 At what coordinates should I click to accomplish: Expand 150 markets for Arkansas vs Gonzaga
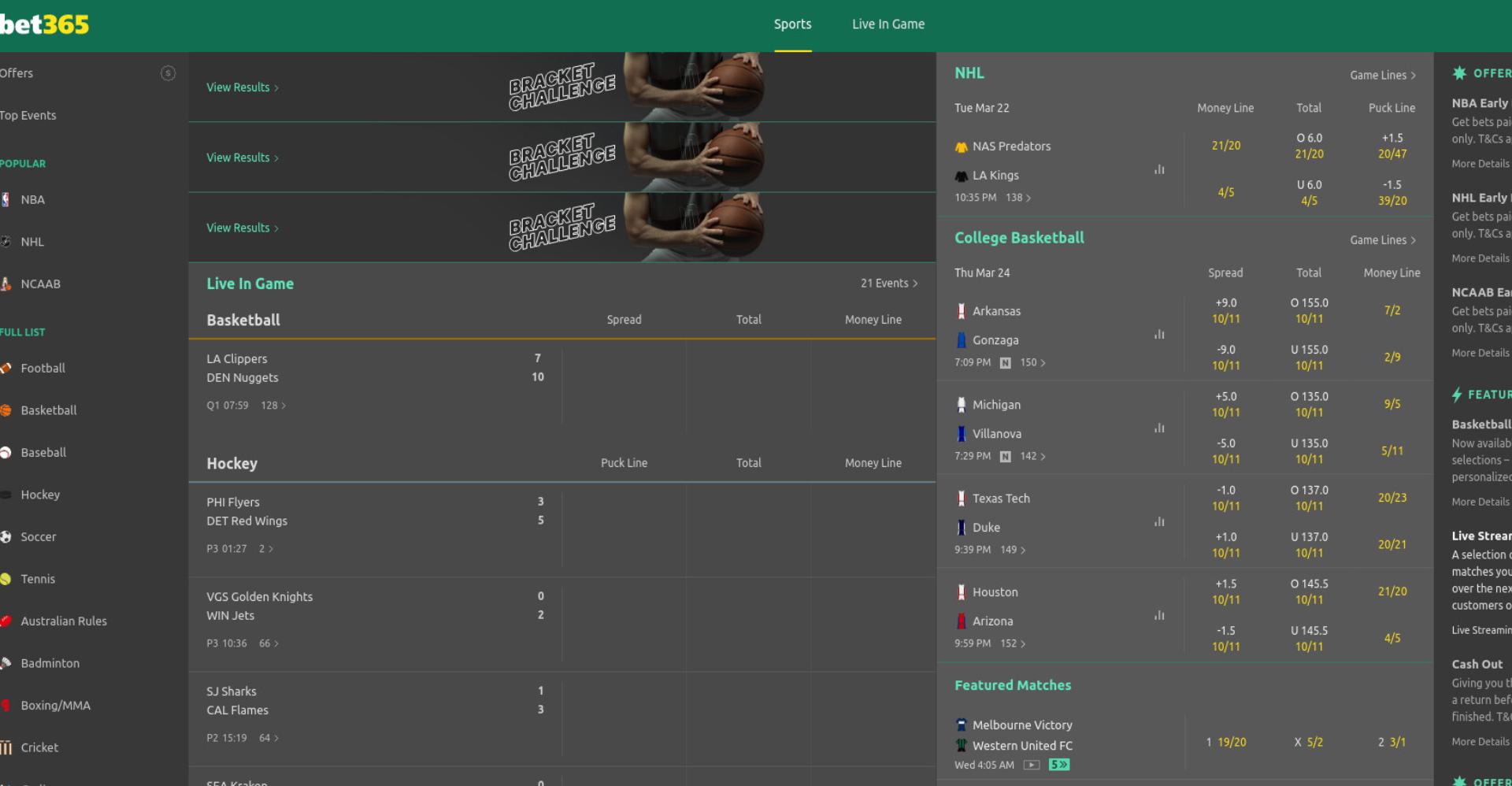1032,363
